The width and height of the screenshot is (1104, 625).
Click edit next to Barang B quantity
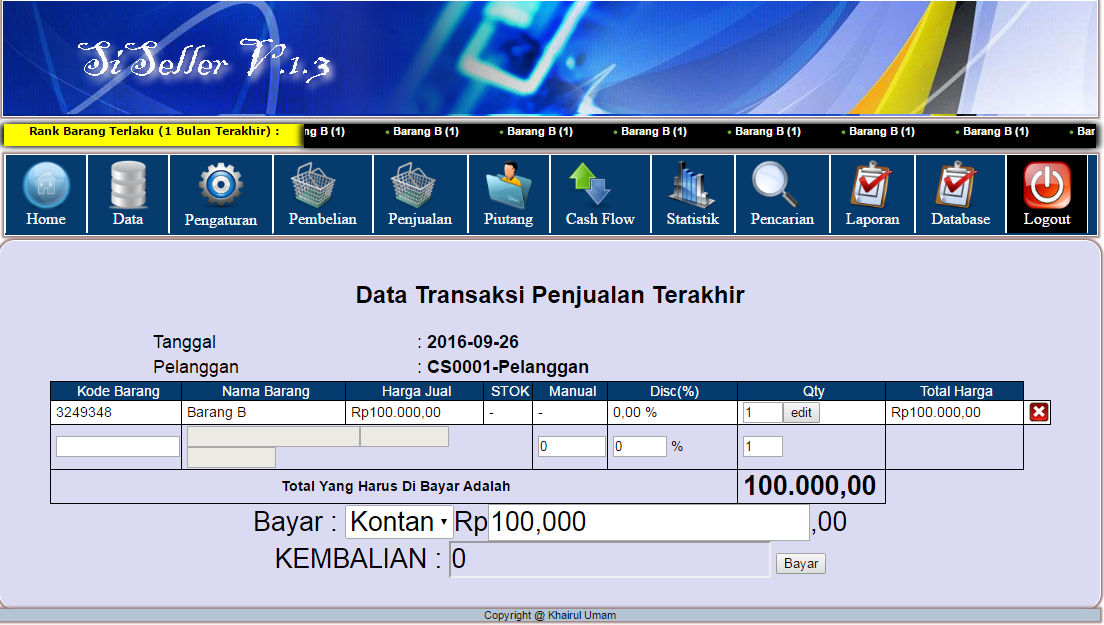(x=800, y=411)
